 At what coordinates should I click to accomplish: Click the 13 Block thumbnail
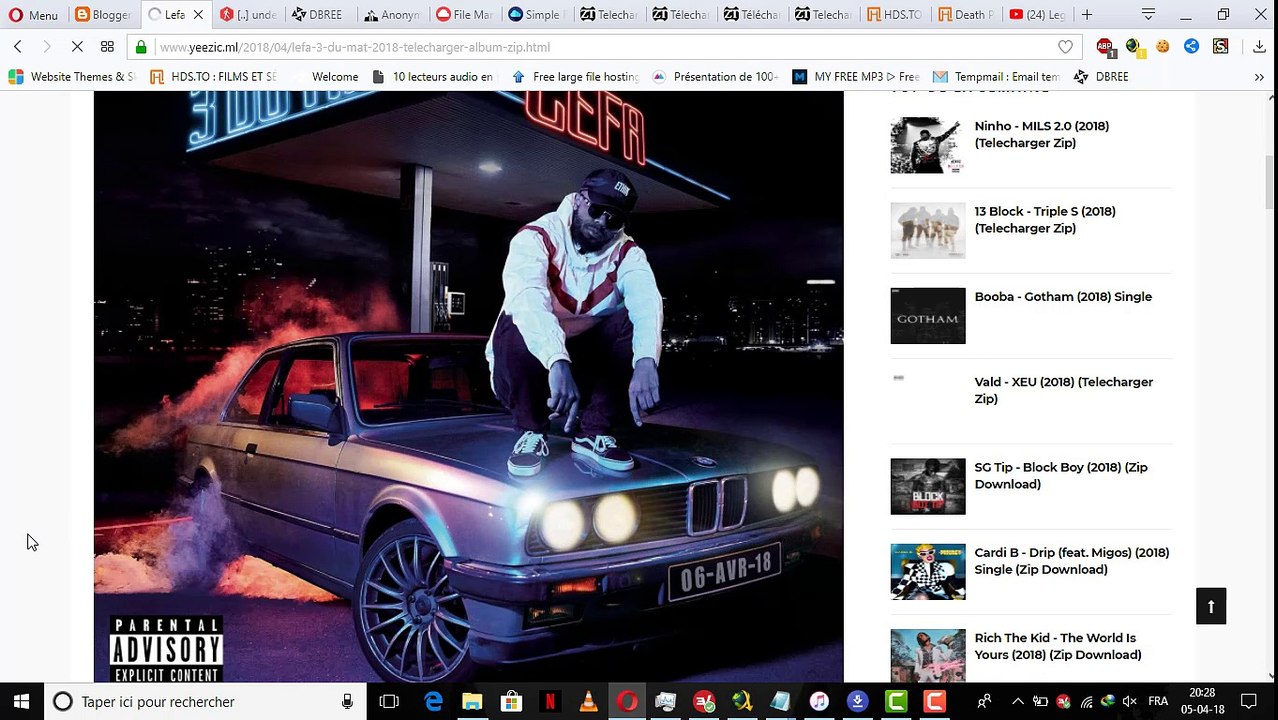[927, 230]
